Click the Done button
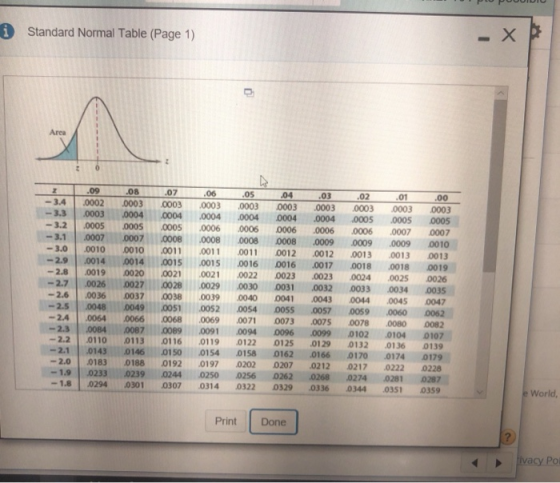The image size is (560, 483). point(273,422)
